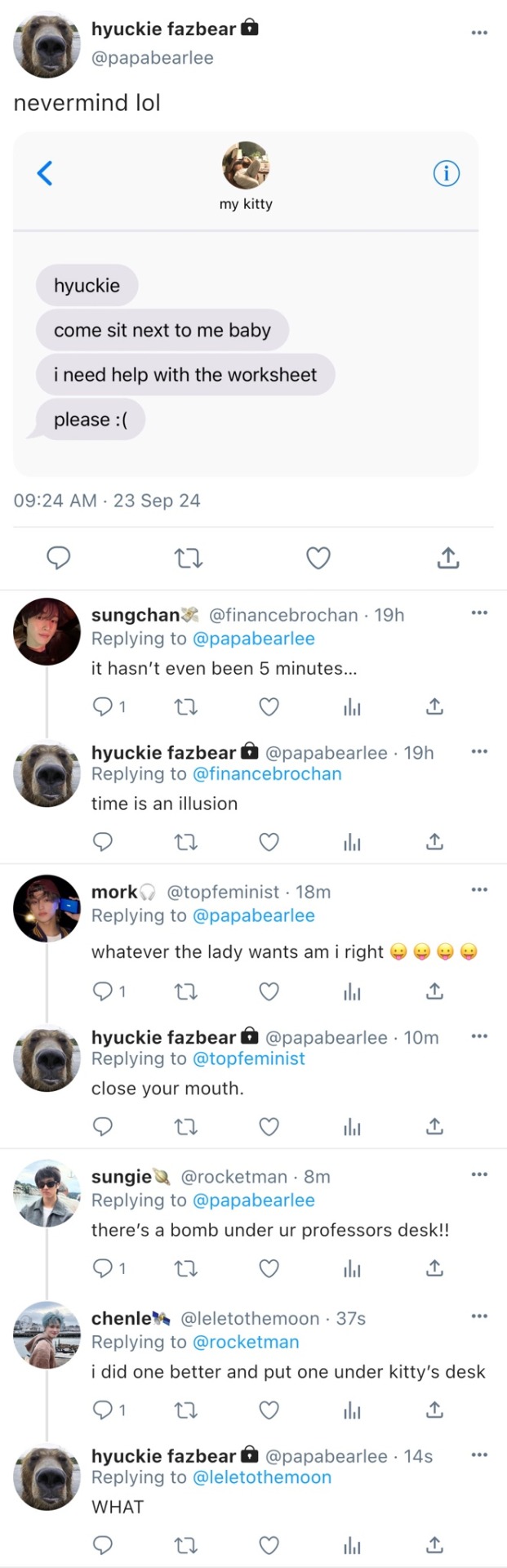Image resolution: width=507 pixels, height=1568 pixels.
Task: Like the main nevermind lol tweet
Action: pos(318,558)
